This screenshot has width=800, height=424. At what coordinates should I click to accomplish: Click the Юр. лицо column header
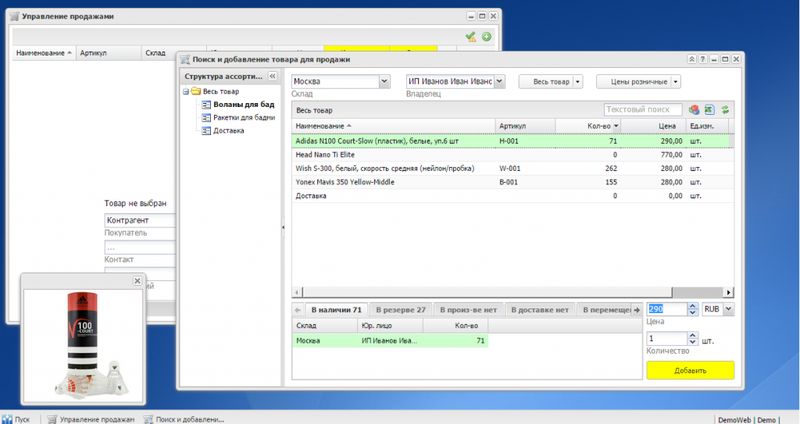pos(390,326)
